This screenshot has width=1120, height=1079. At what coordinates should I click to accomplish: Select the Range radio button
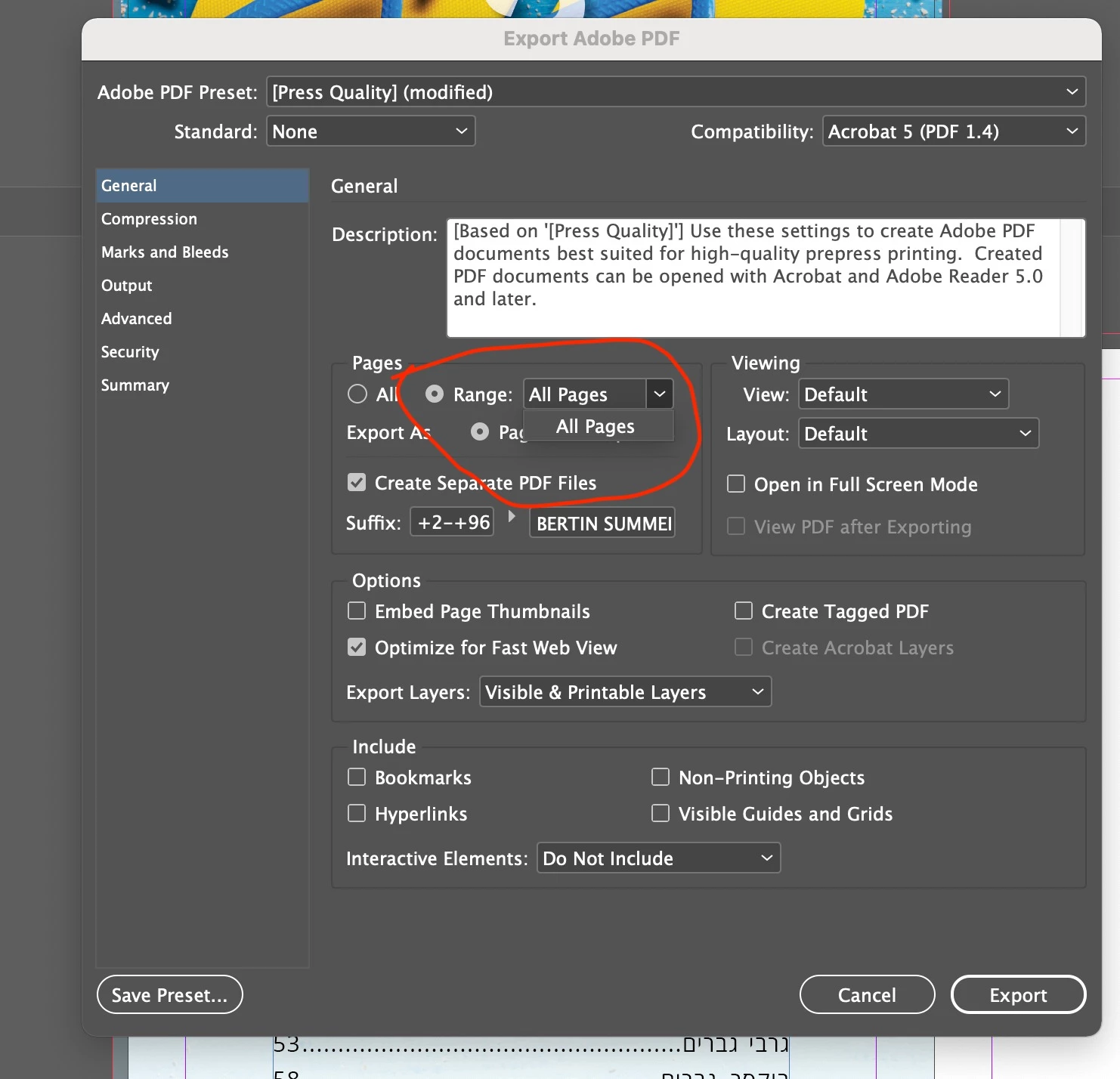pos(435,394)
